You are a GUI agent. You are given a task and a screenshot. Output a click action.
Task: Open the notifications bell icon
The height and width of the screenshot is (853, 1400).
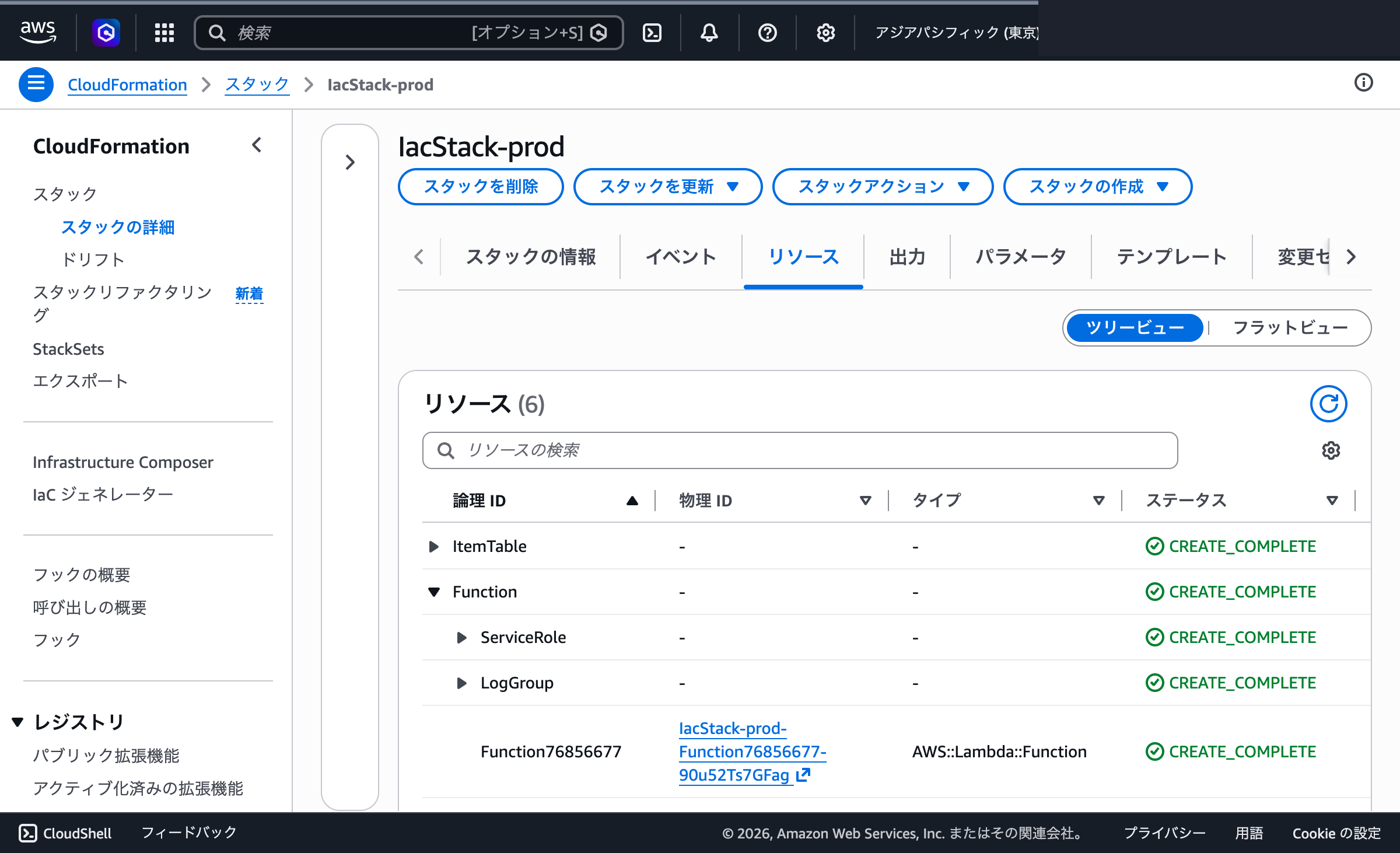tap(709, 33)
